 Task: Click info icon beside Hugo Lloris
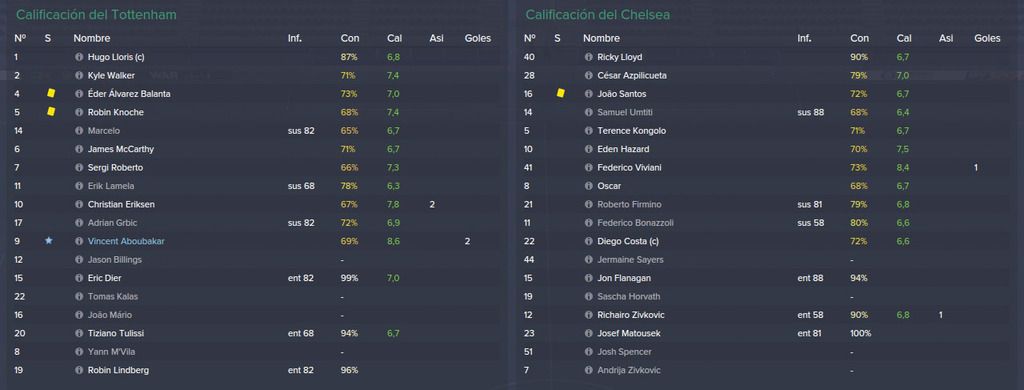click(79, 57)
